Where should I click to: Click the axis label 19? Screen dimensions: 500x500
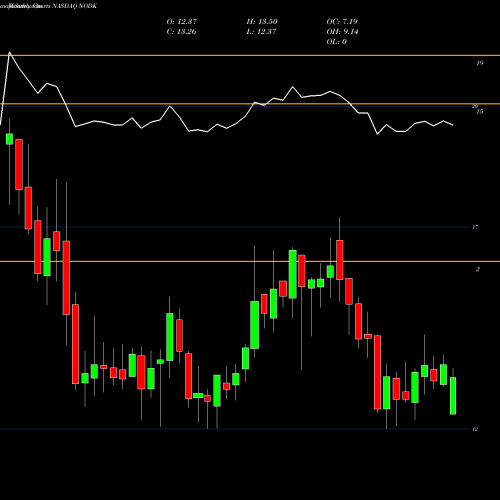click(479, 63)
